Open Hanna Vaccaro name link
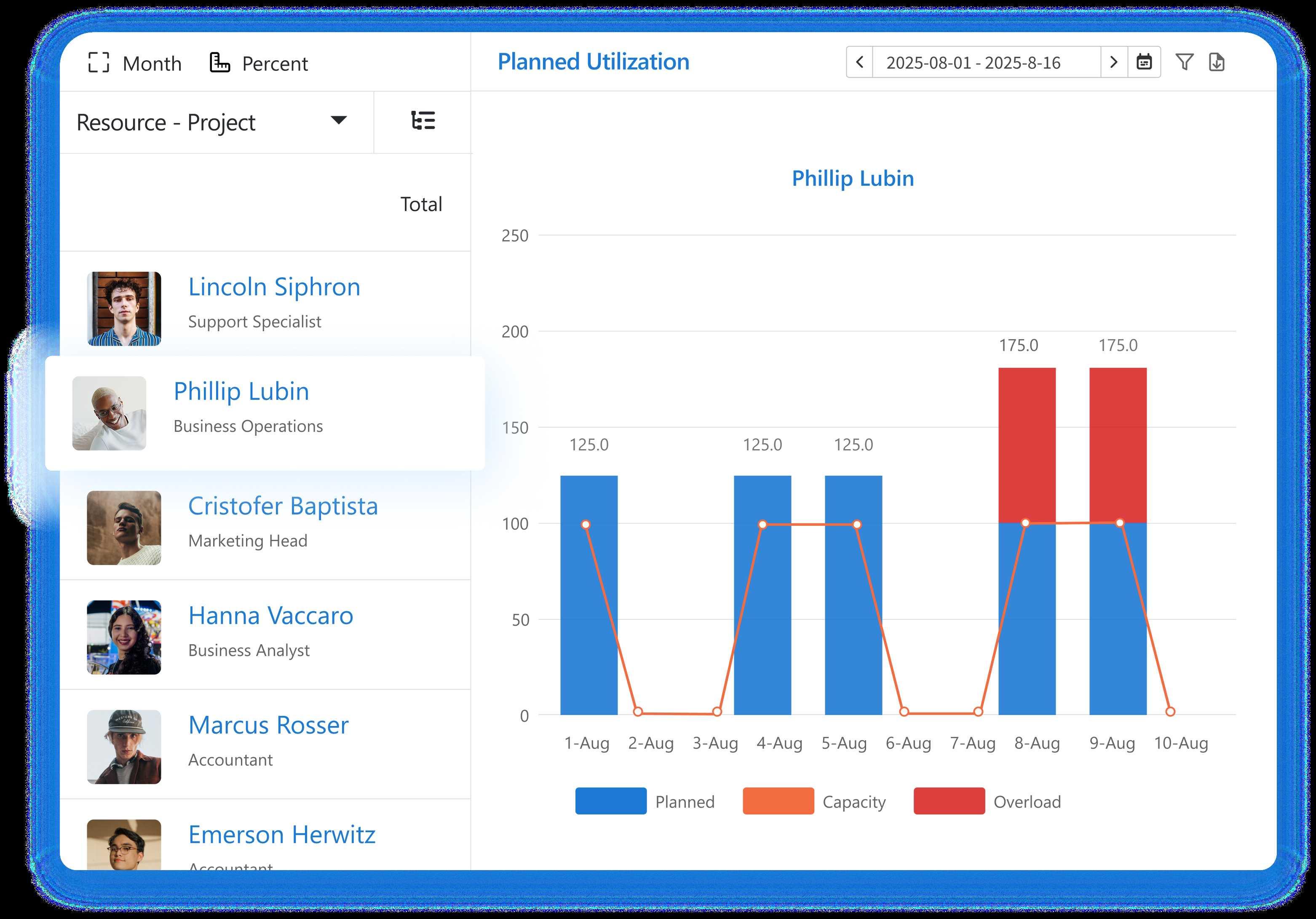The image size is (1316, 919). tap(270, 616)
